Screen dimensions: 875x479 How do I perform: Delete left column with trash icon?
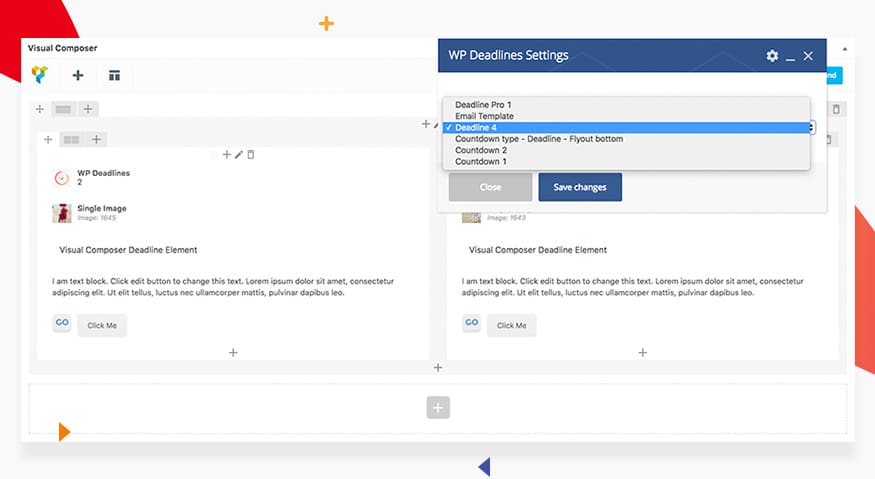coord(251,155)
